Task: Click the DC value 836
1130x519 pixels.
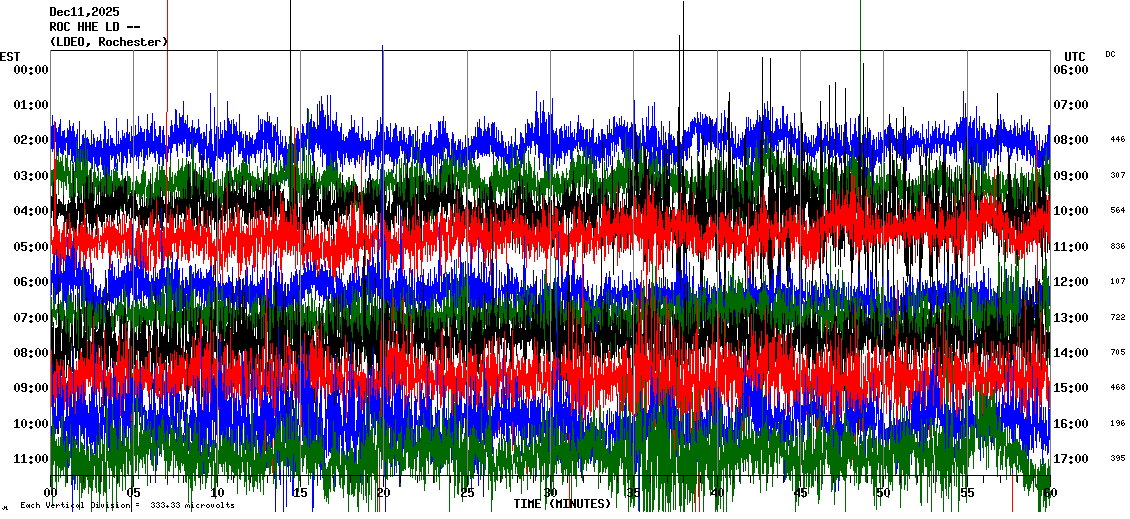Action: click(x=1118, y=246)
